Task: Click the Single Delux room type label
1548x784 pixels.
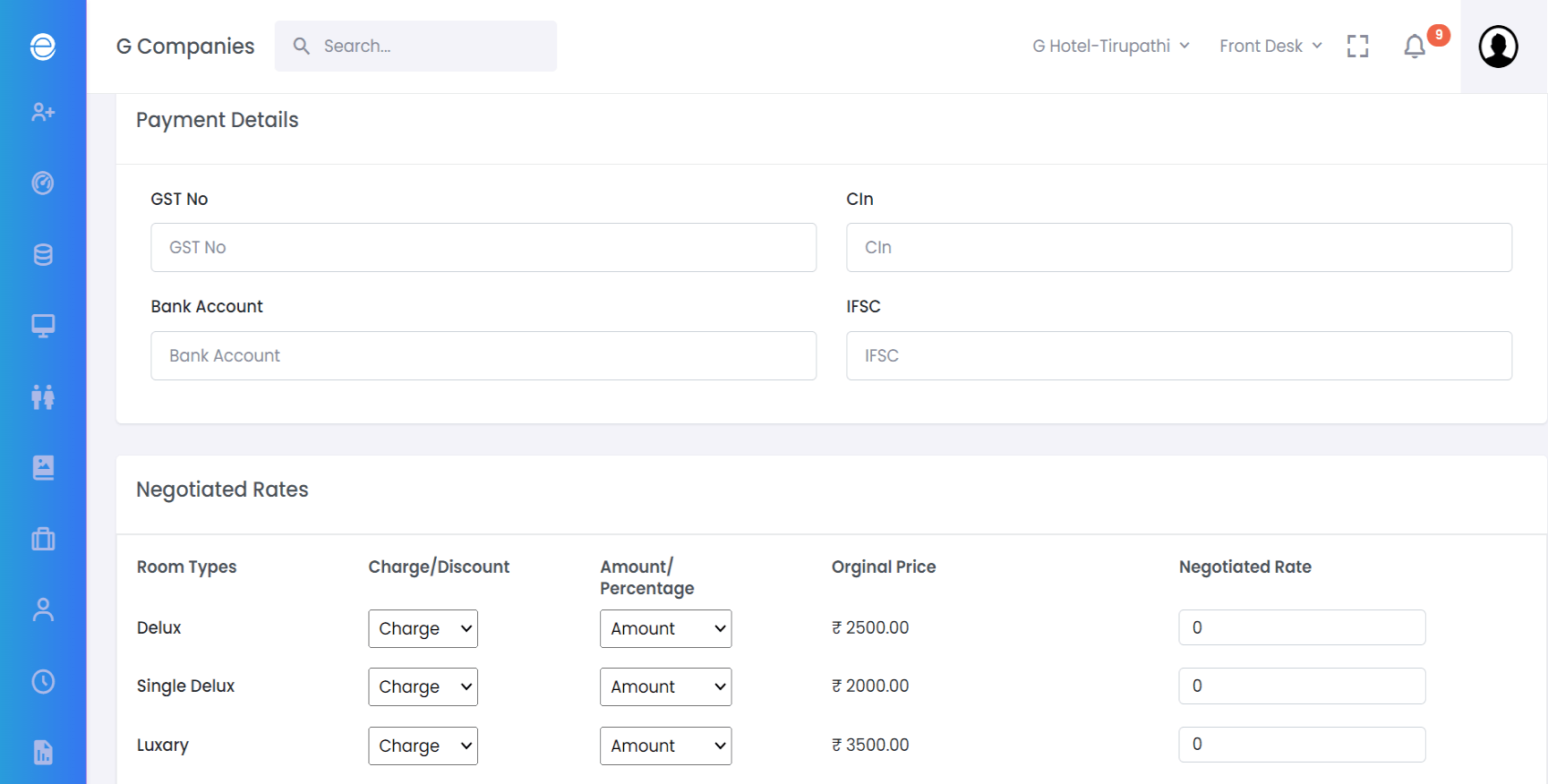Action: pyautogui.click(x=185, y=686)
